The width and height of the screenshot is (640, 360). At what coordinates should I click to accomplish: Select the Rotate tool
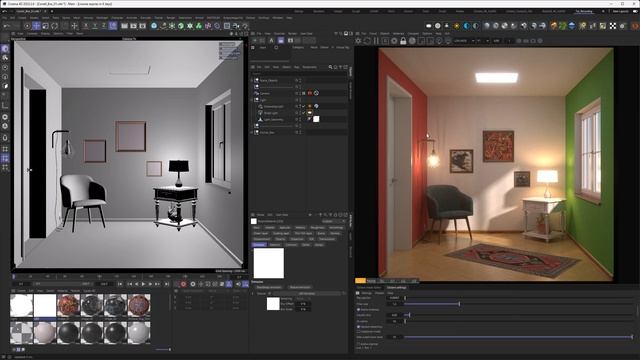coord(54,26)
